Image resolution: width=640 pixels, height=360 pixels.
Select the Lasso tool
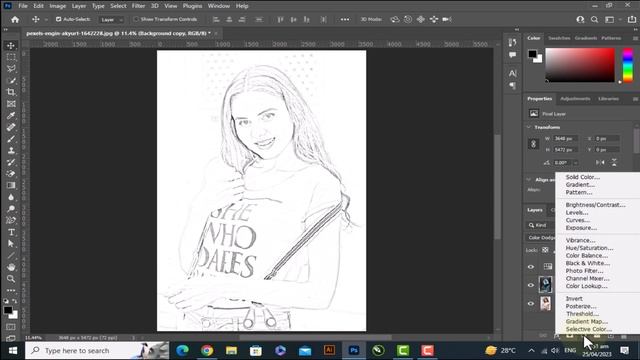11,69
